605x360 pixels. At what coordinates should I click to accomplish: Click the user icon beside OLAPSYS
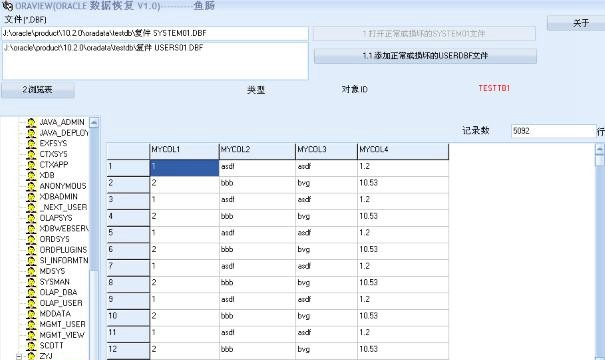click(x=31, y=218)
